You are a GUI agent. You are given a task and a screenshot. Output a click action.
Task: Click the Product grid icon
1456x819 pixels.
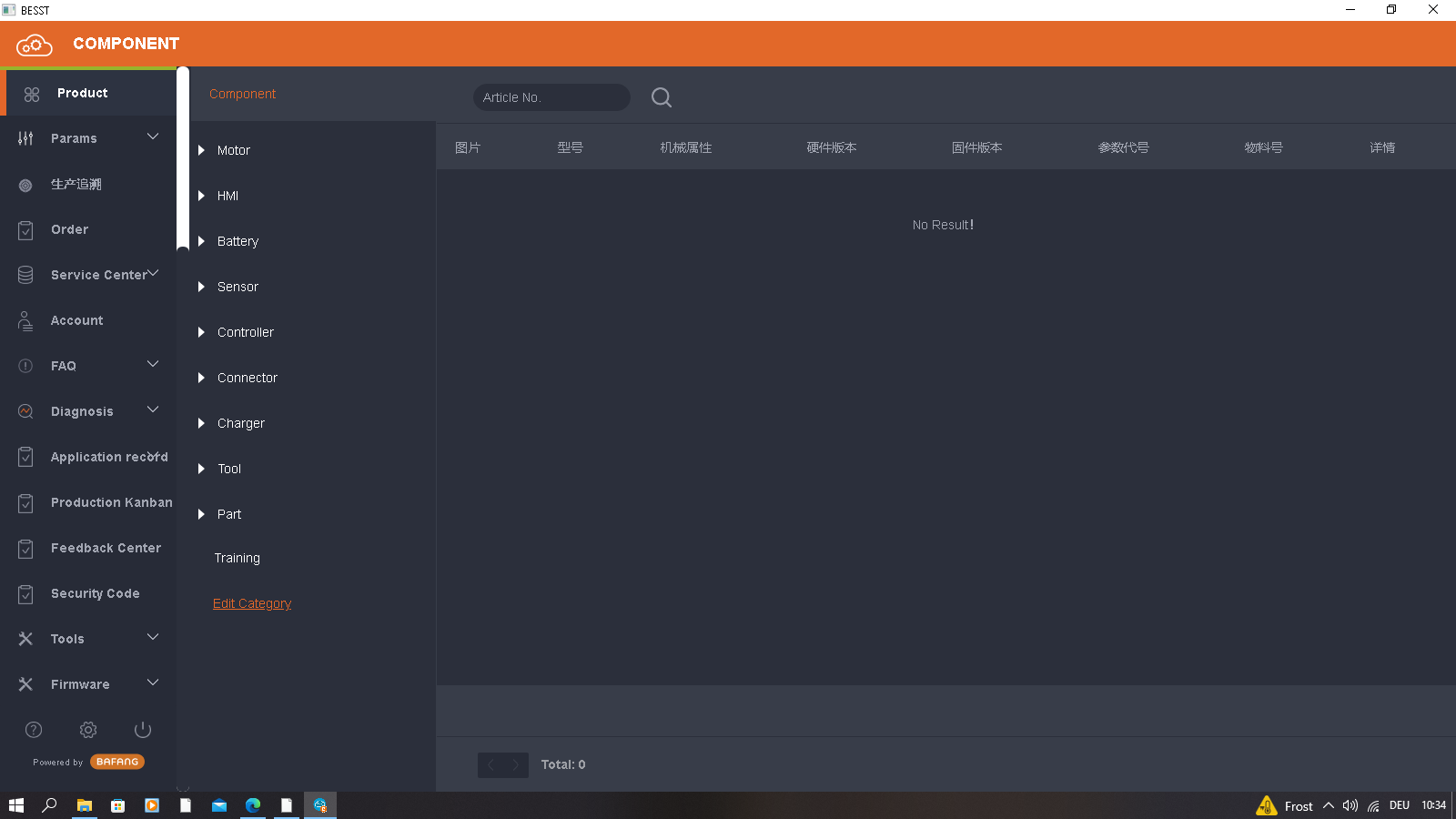(32, 94)
